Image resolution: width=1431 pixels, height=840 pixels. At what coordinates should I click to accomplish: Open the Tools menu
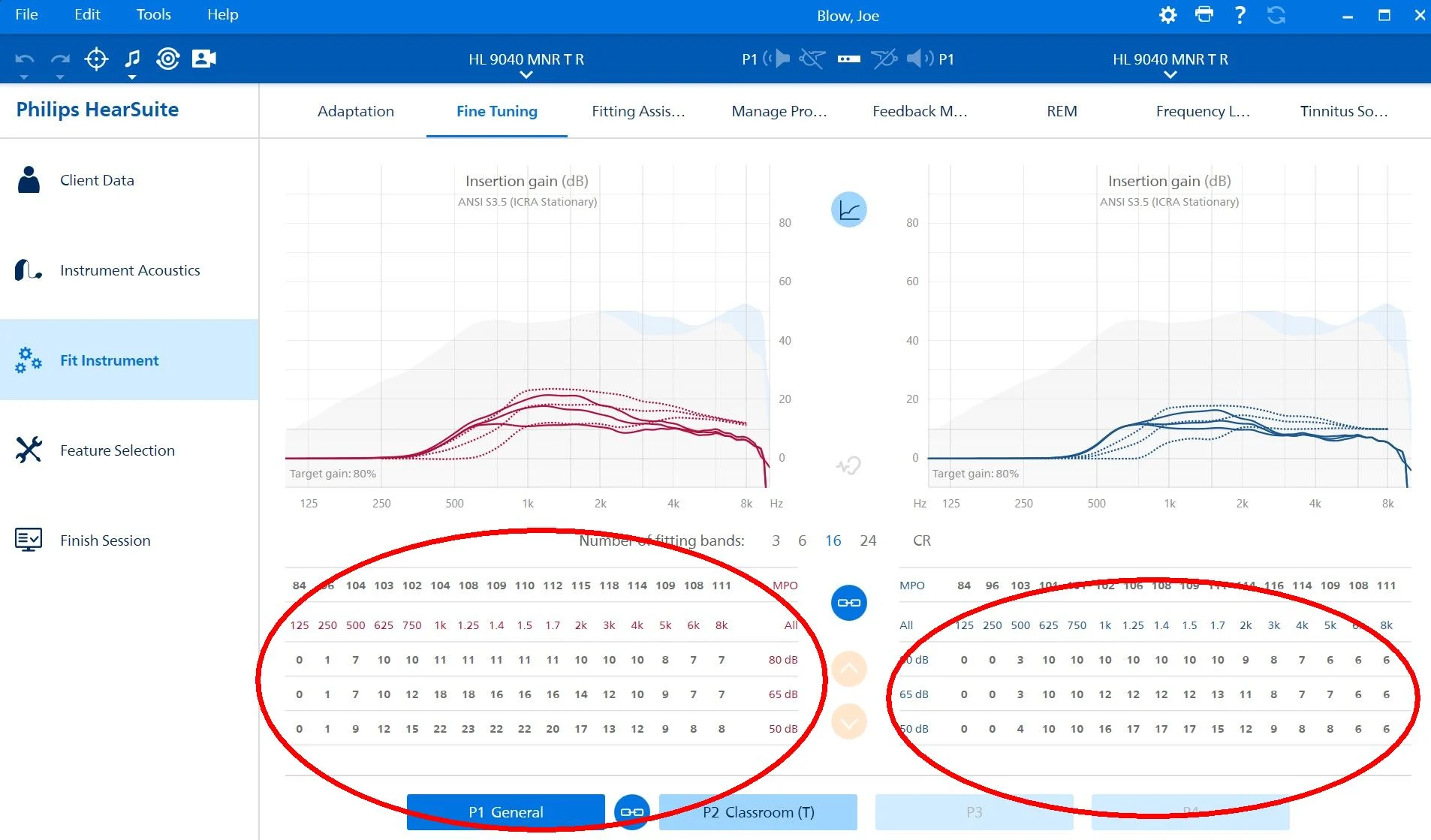(153, 14)
